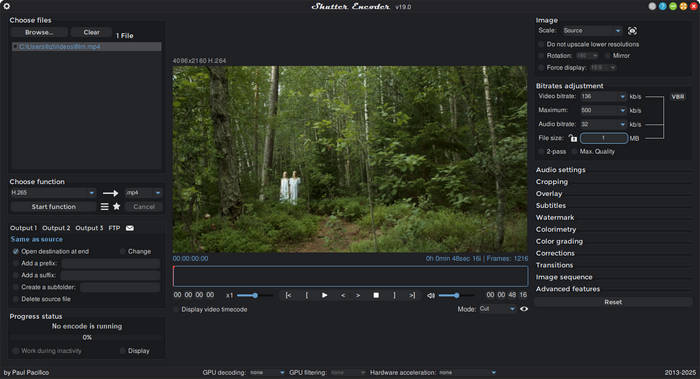This screenshot has width=700, height=379.
Task: Open the .mp4 extension dropdown
Action: (x=143, y=193)
